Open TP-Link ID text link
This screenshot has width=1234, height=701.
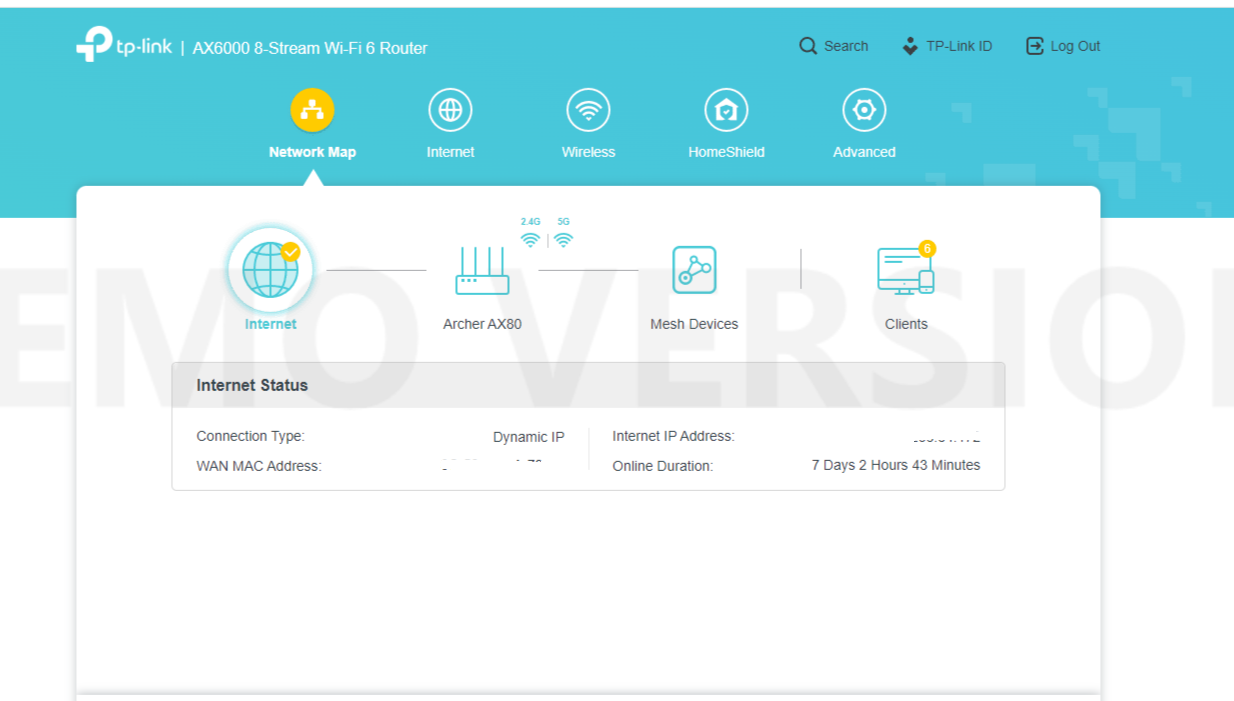[x=959, y=46]
